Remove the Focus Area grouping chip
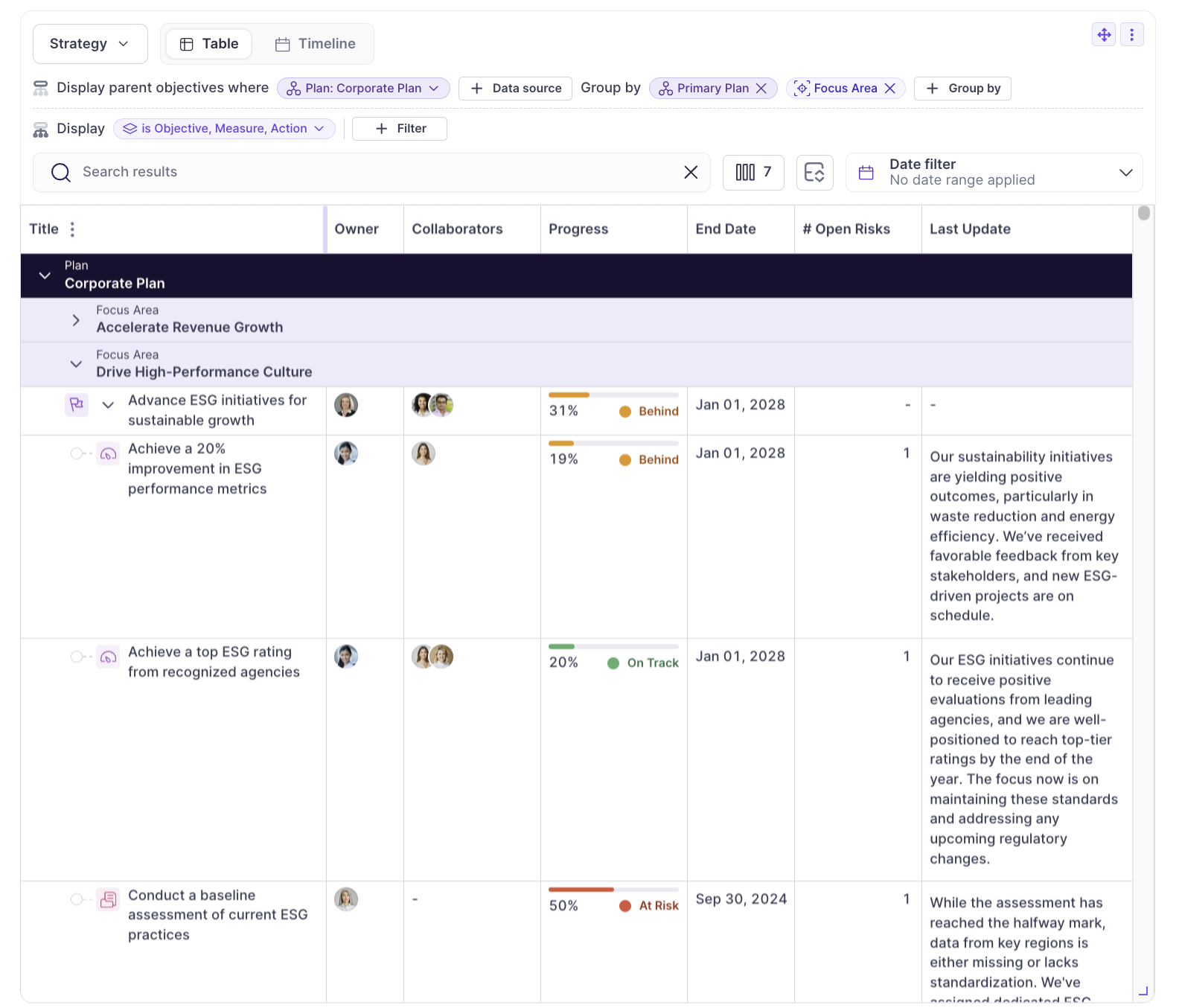This screenshot has height=1008, width=1179. click(x=889, y=89)
